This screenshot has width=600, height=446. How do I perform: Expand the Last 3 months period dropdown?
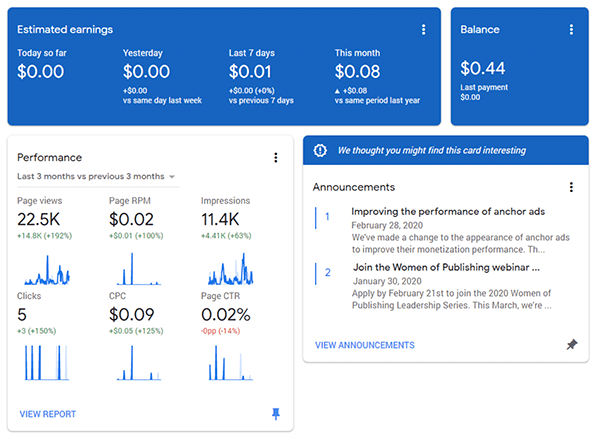[x=97, y=177]
